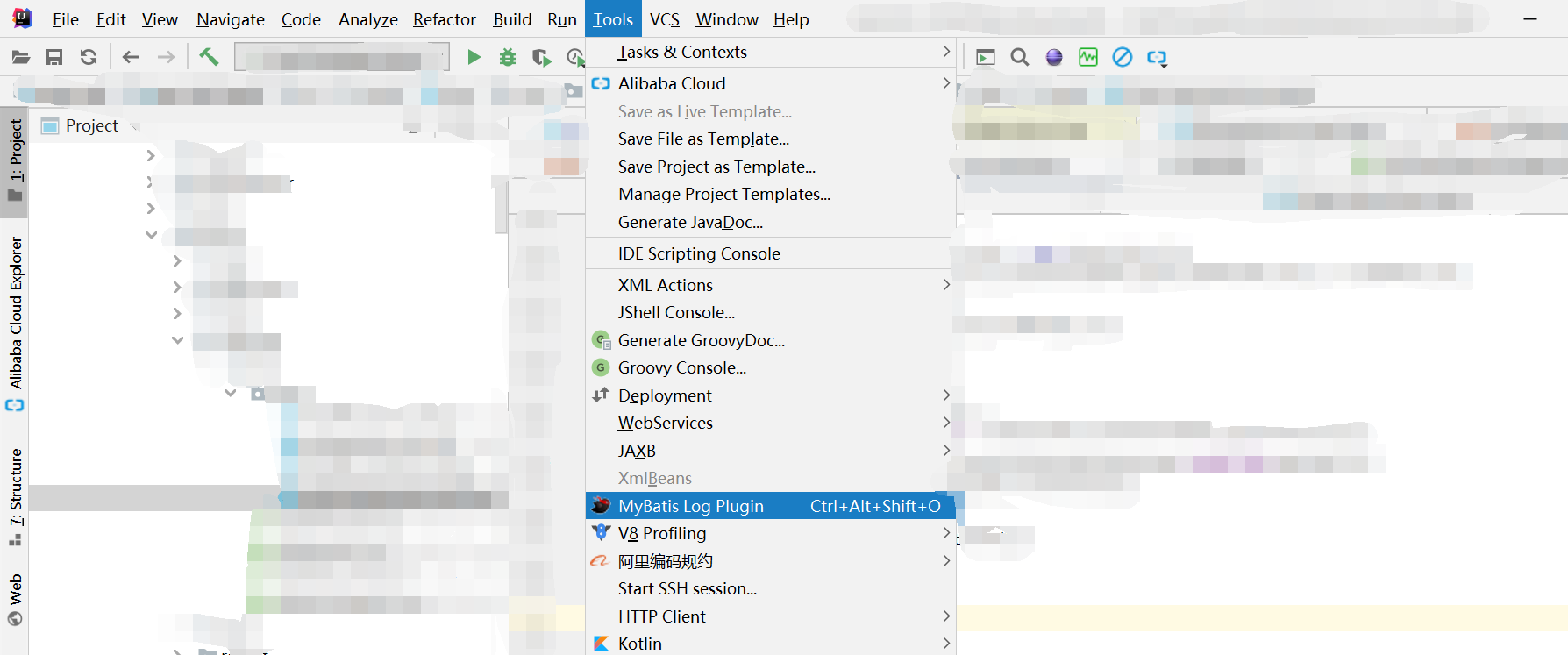
Task: Expand the JAXB submenu
Action: click(771, 451)
